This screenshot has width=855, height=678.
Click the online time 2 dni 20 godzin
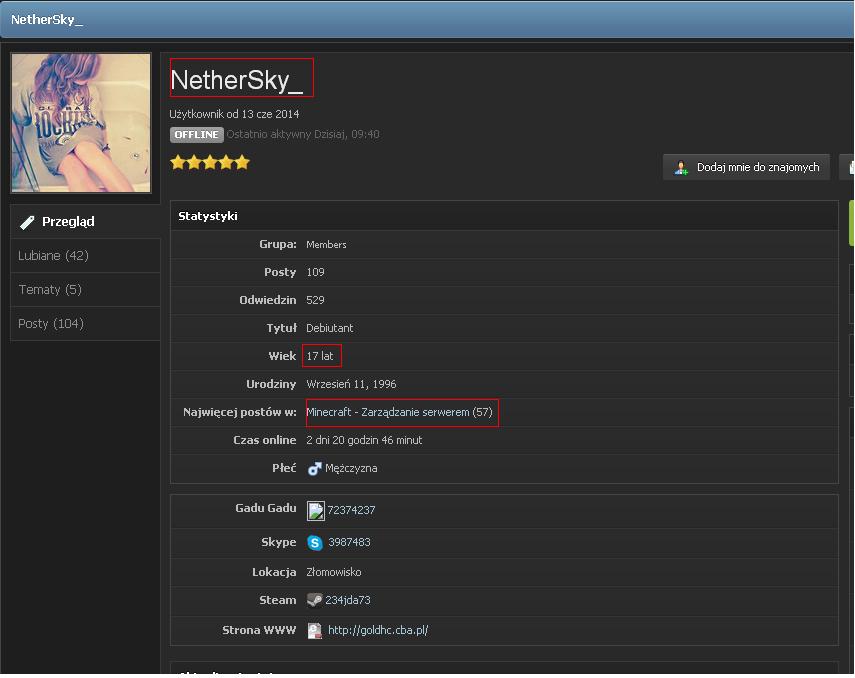coord(364,440)
